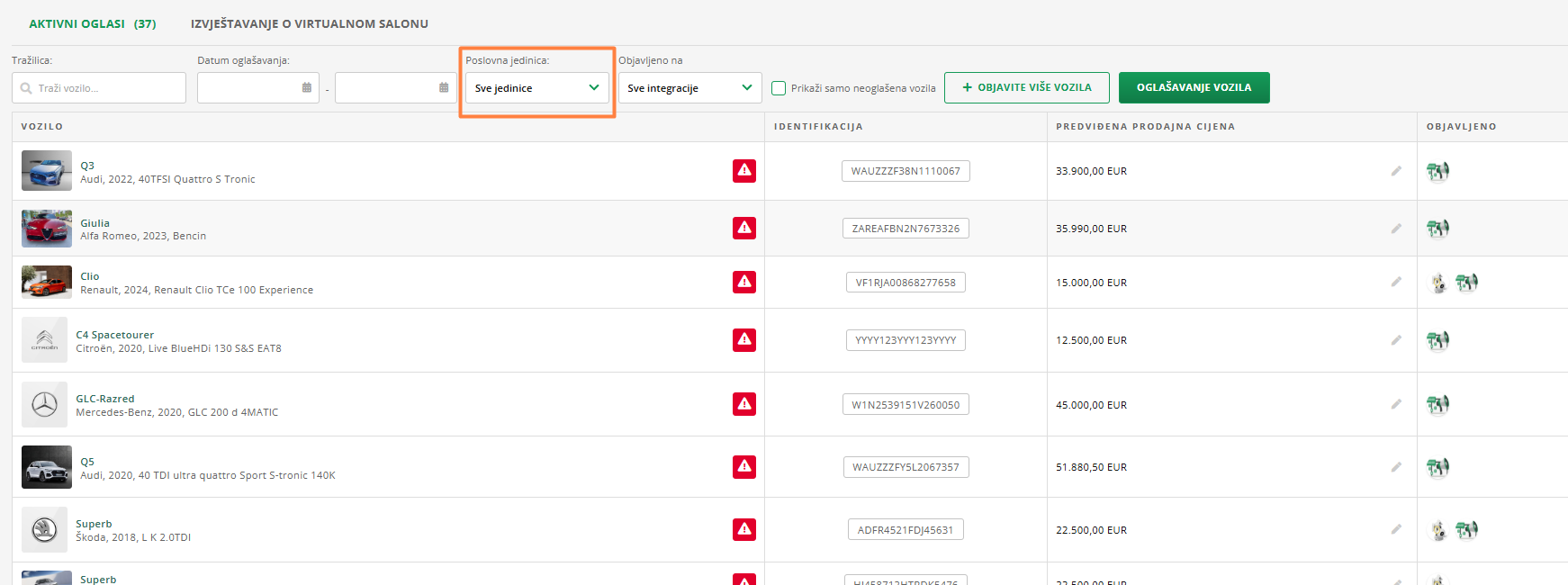
Task: Click VIN 'VF1RJA00868277658'
Action: coord(906,283)
